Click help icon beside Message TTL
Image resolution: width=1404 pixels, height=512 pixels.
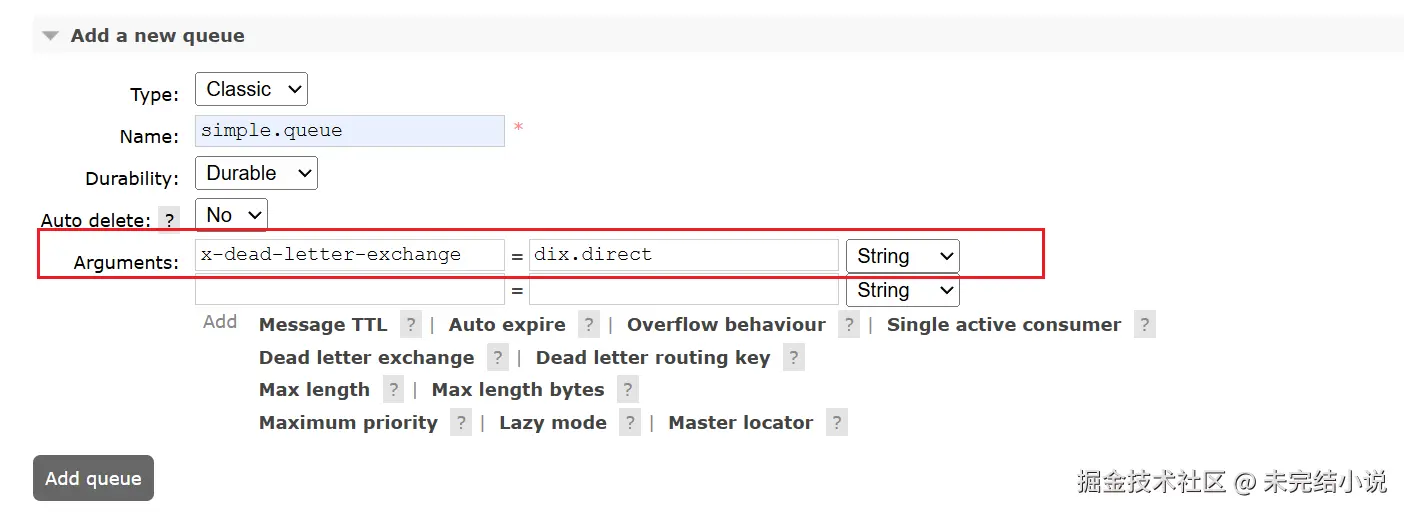(x=410, y=325)
